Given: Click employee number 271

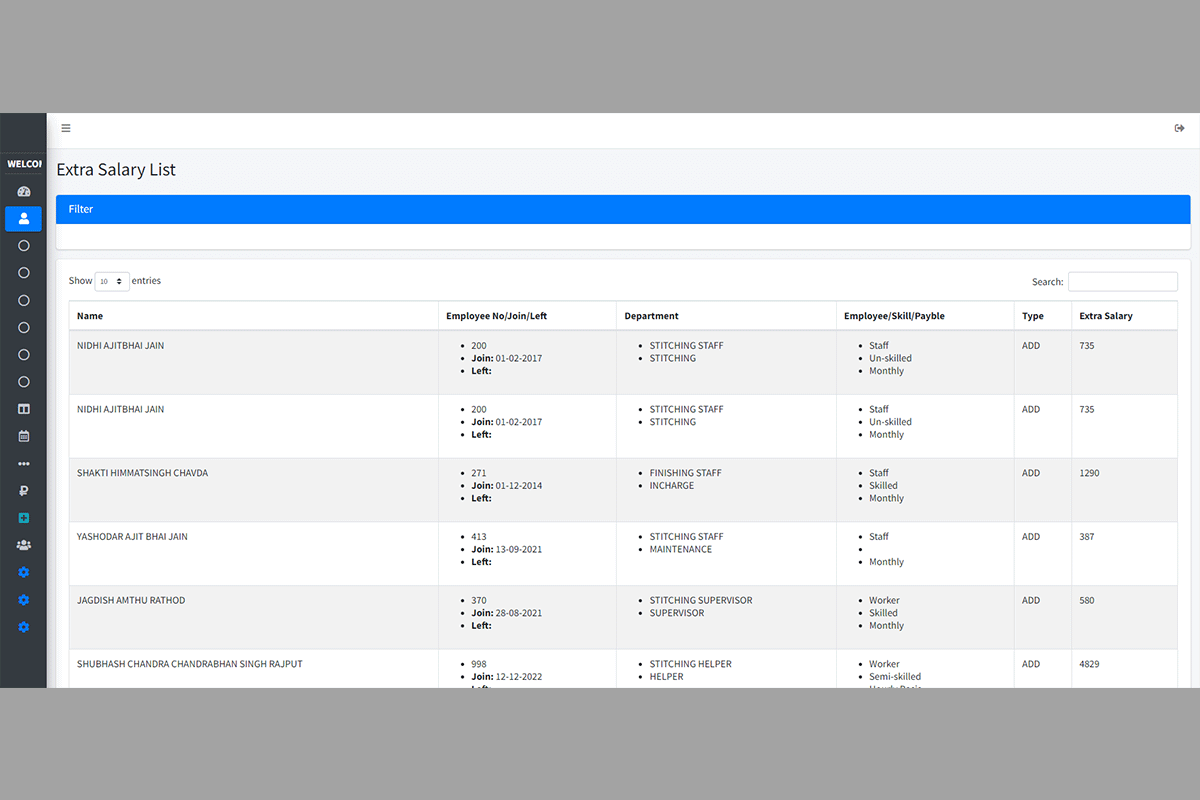Looking at the screenshot, I should (479, 473).
